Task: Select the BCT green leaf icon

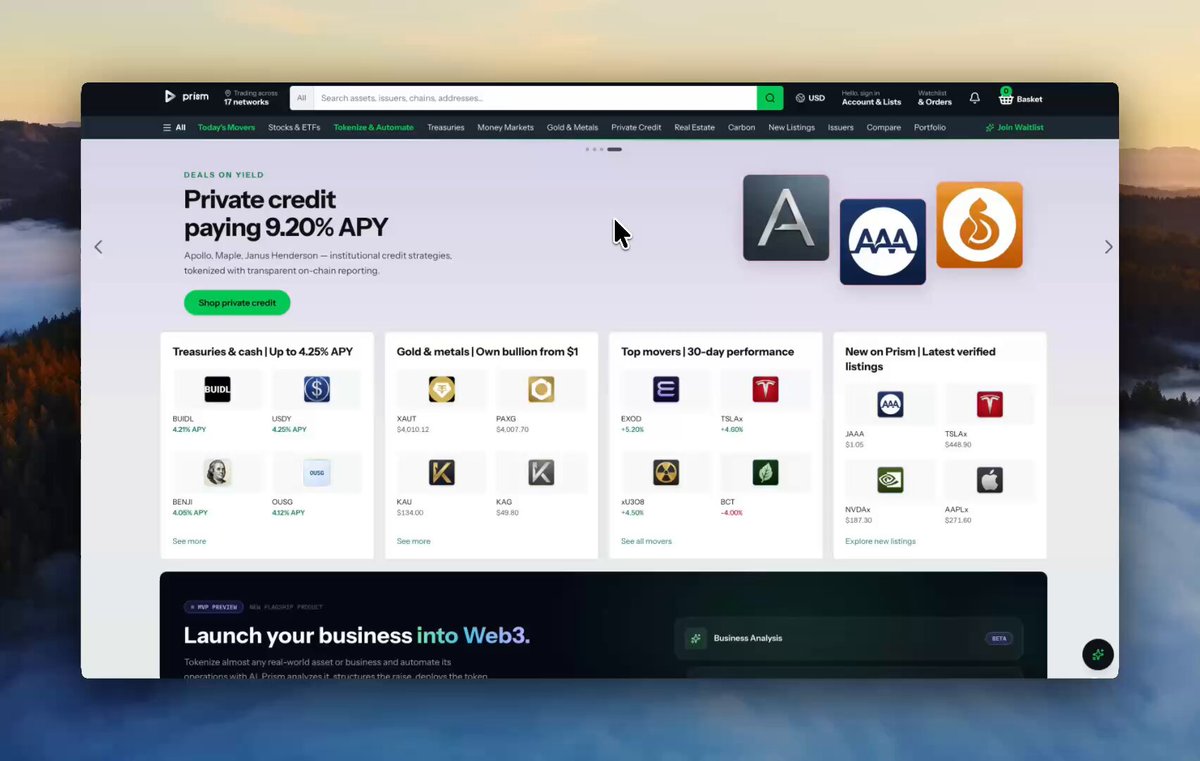Action: tap(765, 472)
